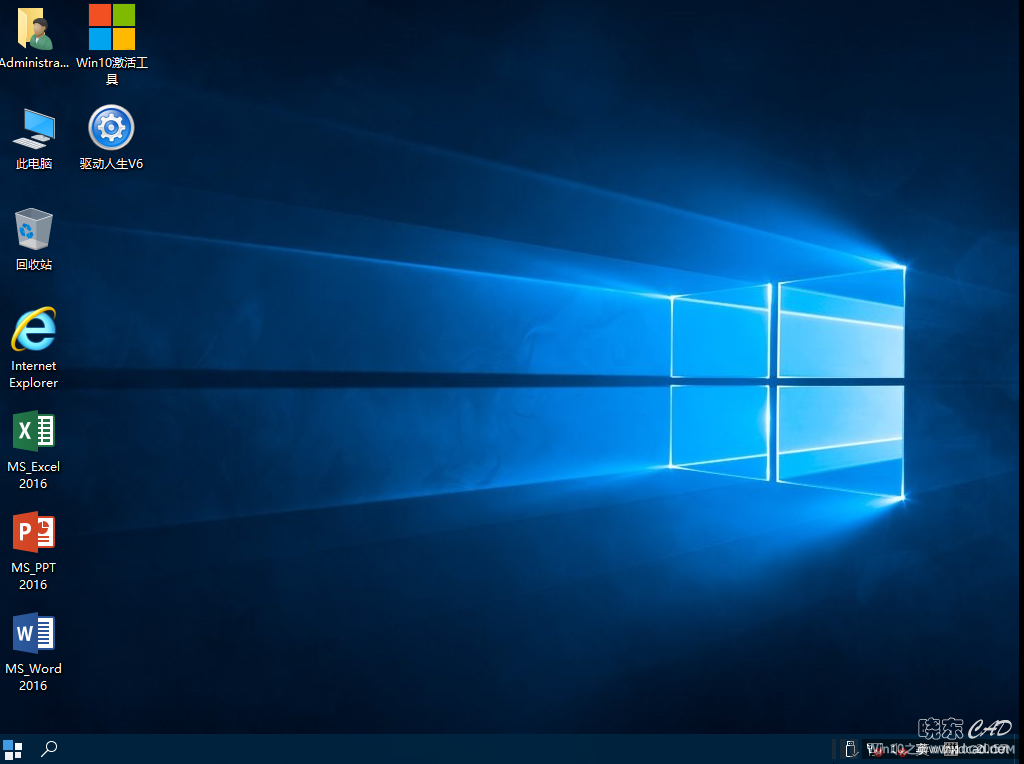Image resolution: width=1024 pixels, height=764 pixels.
Task: Open the Administrator user folder icon
Action: pyautogui.click(x=34, y=37)
